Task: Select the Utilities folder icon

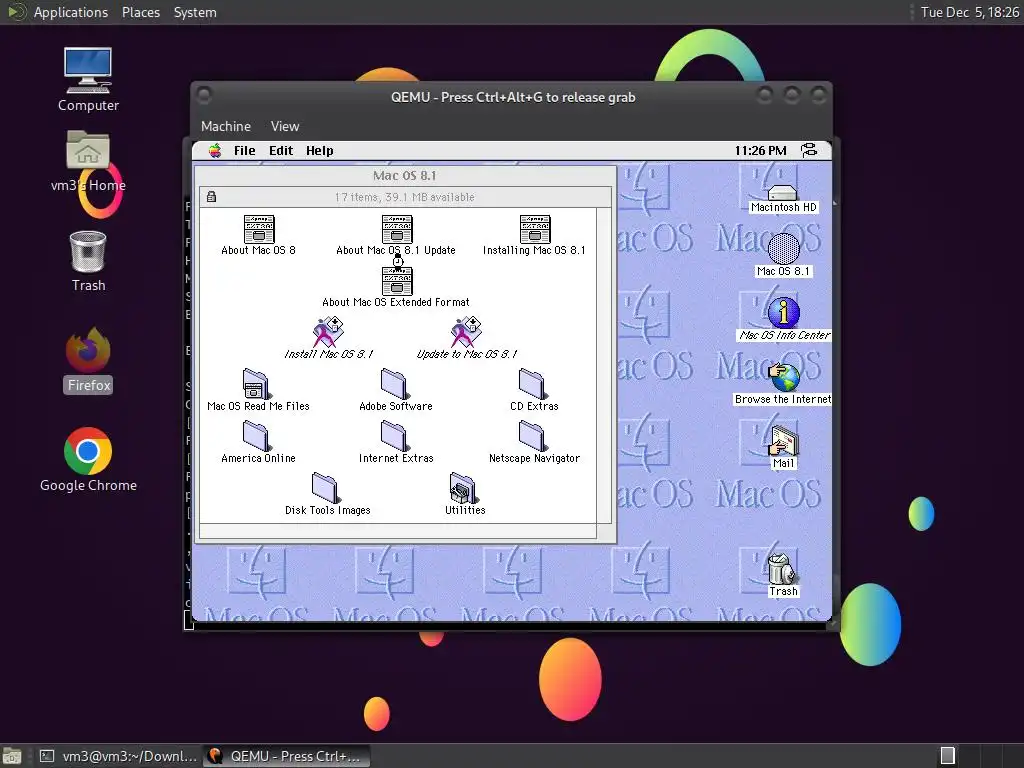Action: click(463, 488)
